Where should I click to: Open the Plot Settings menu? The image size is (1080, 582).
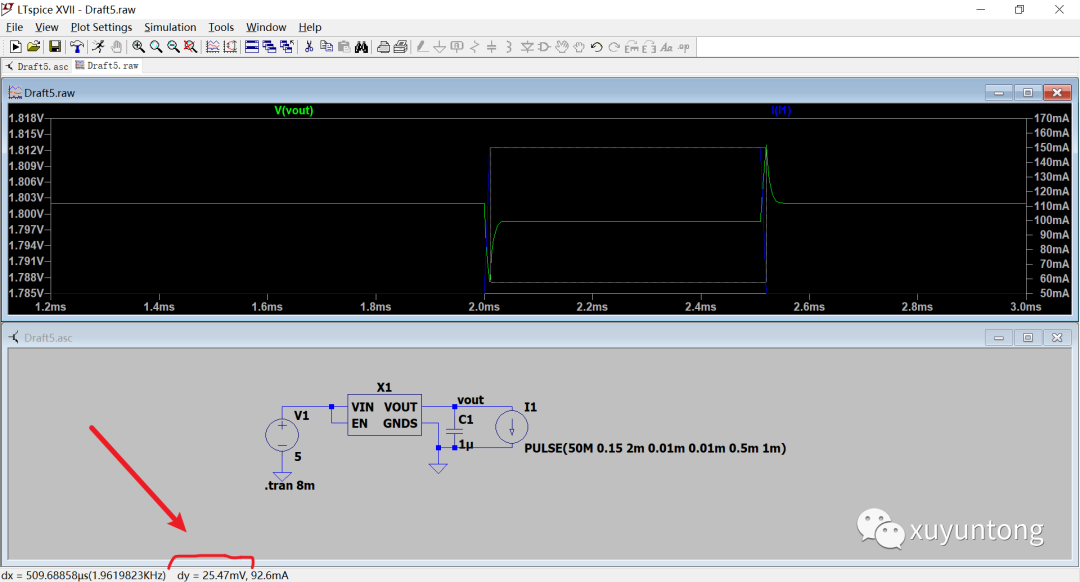coord(101,27)
